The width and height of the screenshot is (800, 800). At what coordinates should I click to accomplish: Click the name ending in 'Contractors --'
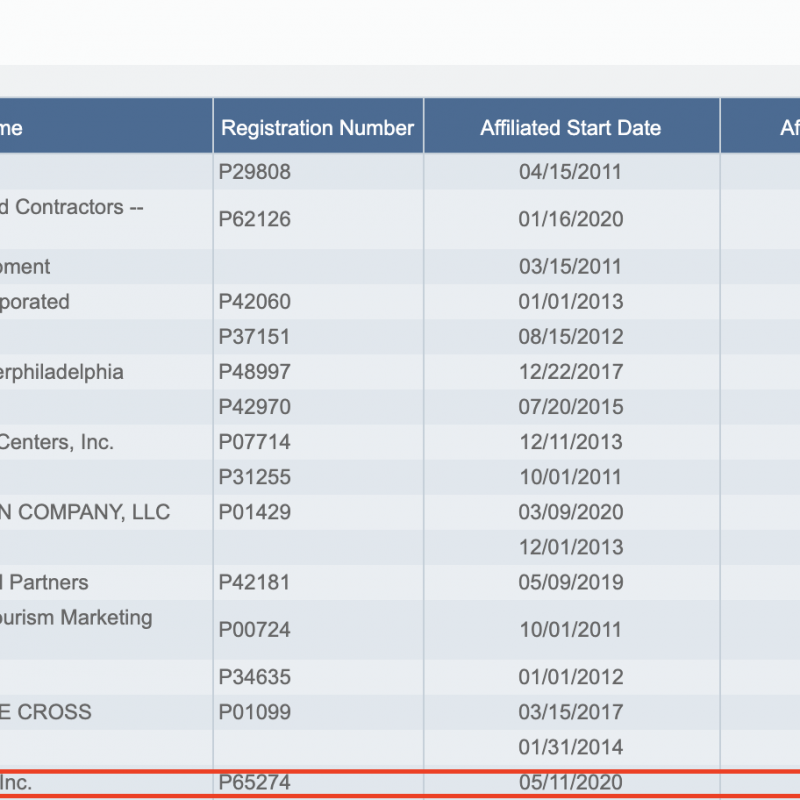62,207
